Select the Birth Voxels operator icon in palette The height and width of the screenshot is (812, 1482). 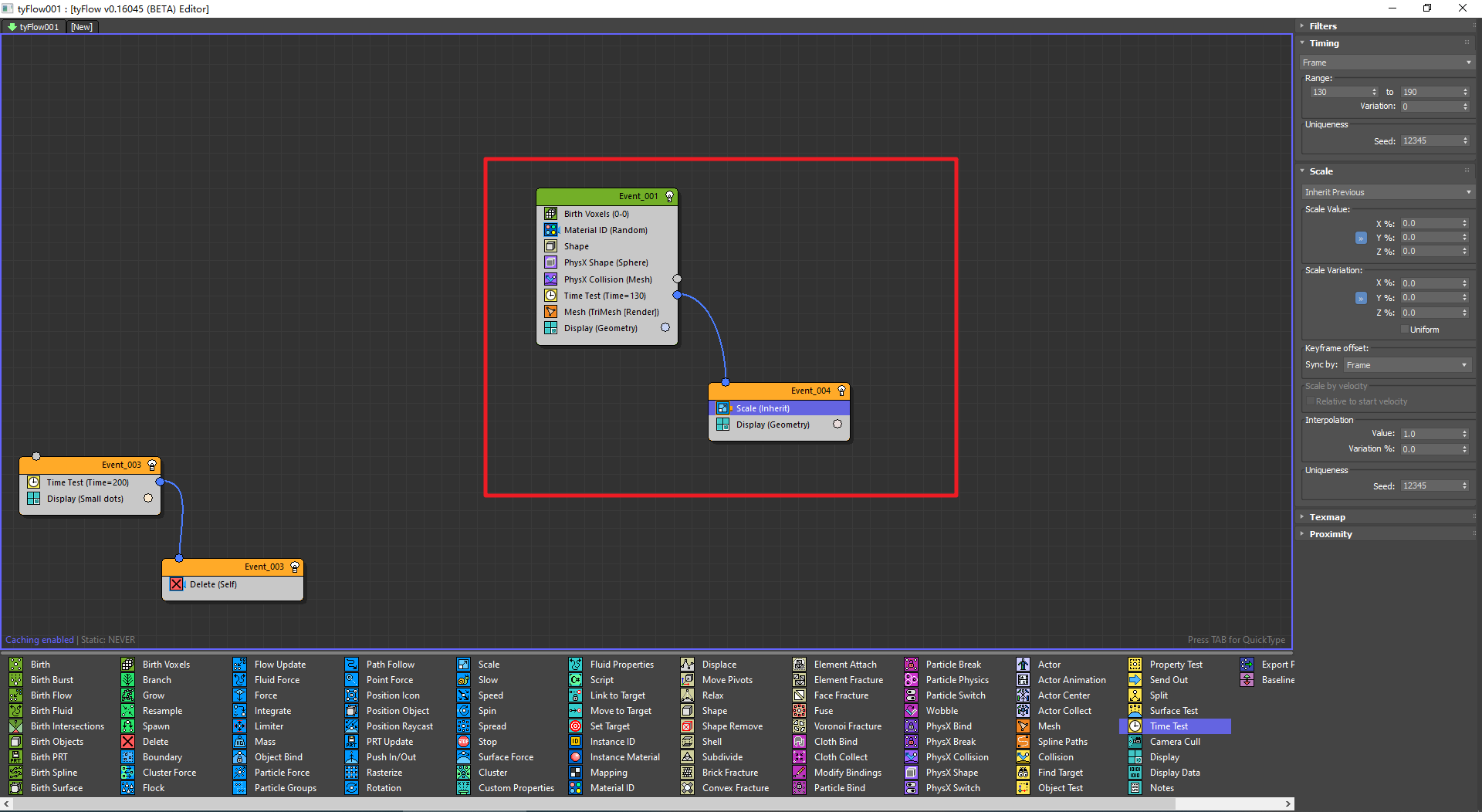click(x=128, y=665)
